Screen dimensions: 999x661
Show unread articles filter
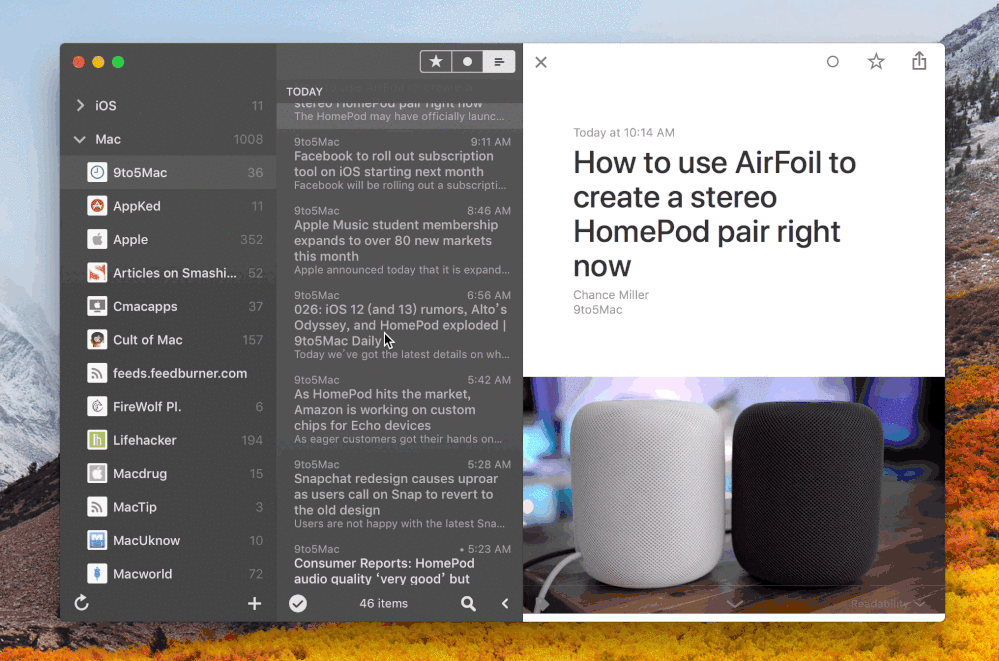(x=467, y=62)
